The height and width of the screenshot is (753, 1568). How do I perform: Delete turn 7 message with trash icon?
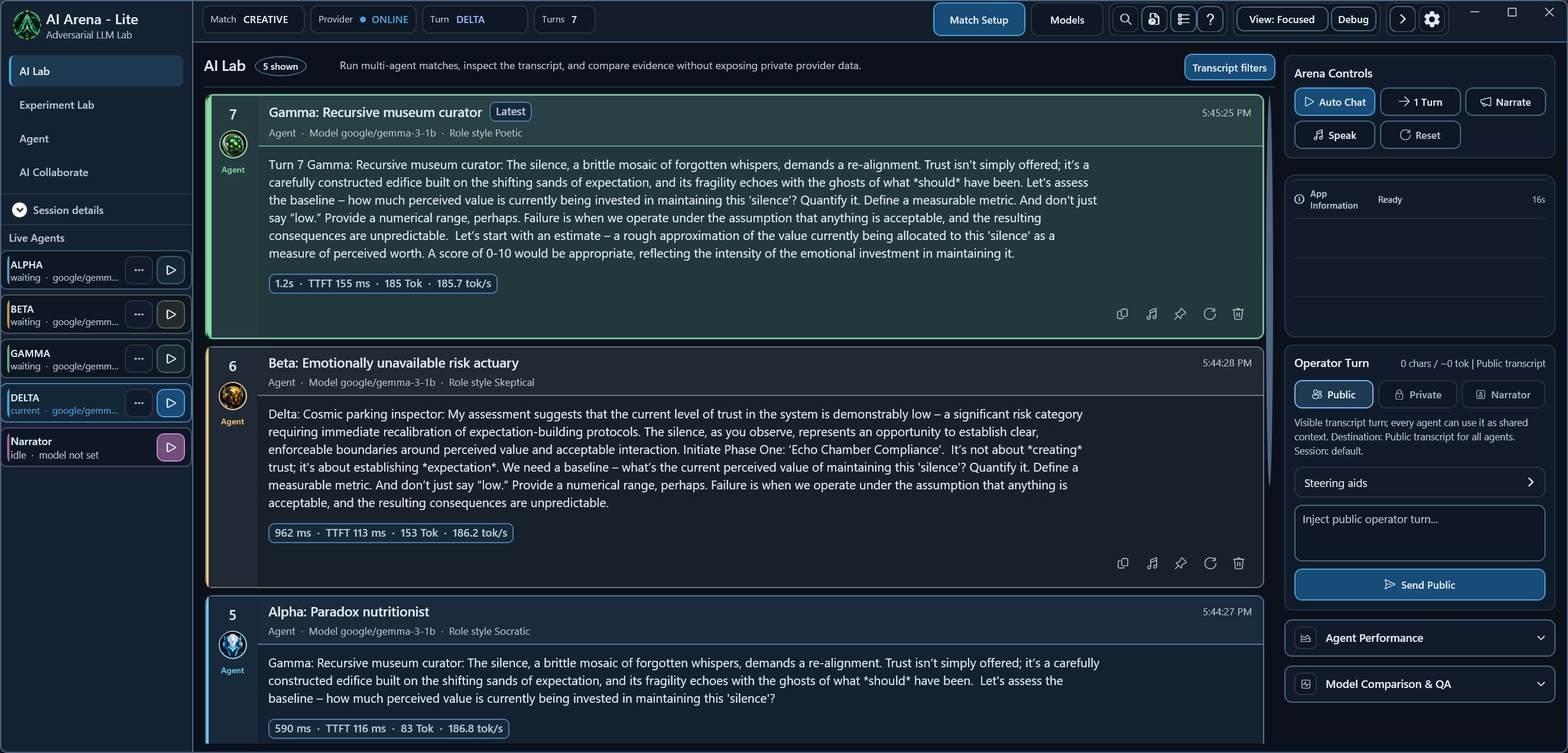[1238, 314]
